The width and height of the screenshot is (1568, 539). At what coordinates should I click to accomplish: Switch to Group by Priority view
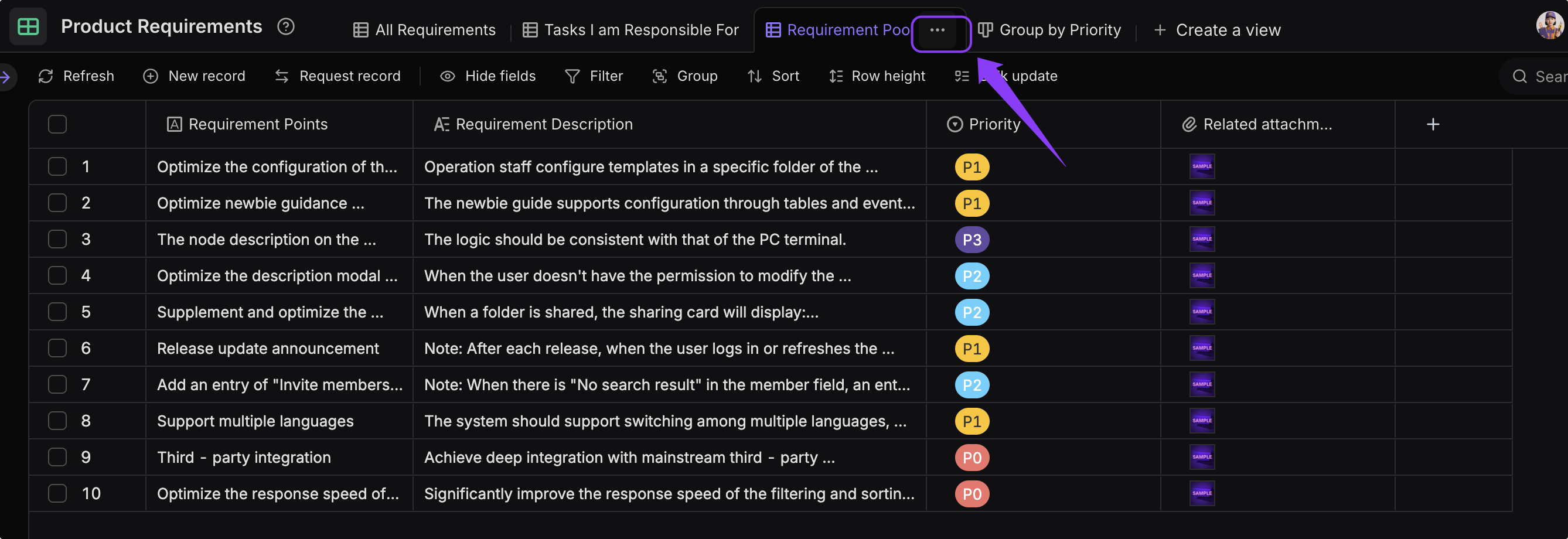tap(1049, 30)
